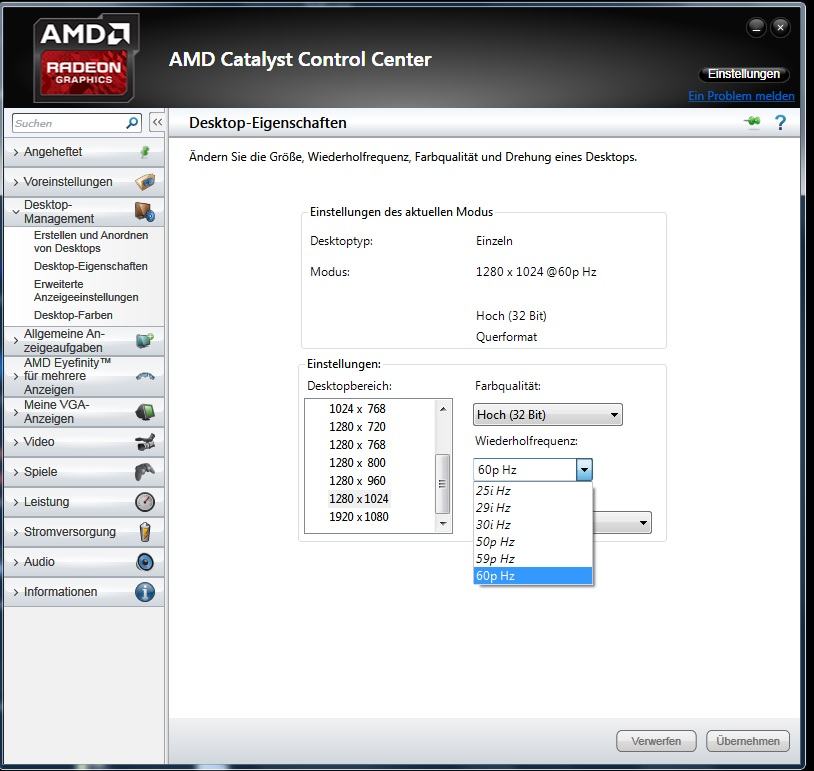Open Desktop-Eigenschaften in sidebar
Image resolution: width=814 pixels, height=771 pixels.
point(91,266)
